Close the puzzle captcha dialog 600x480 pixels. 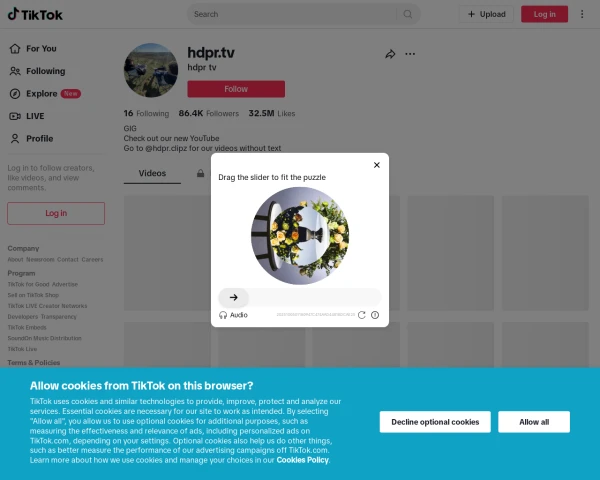[377, 165]
